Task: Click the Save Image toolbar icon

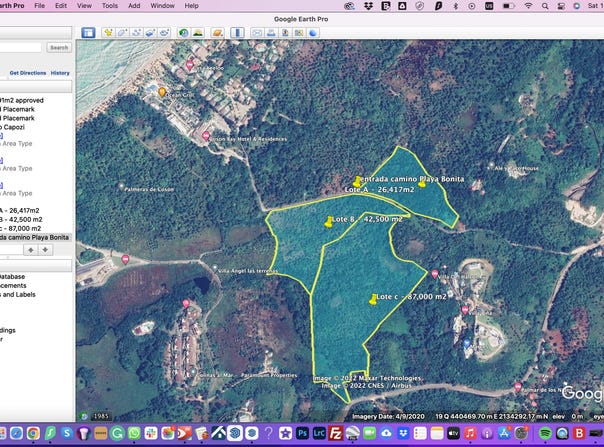Action: point(285,33)
